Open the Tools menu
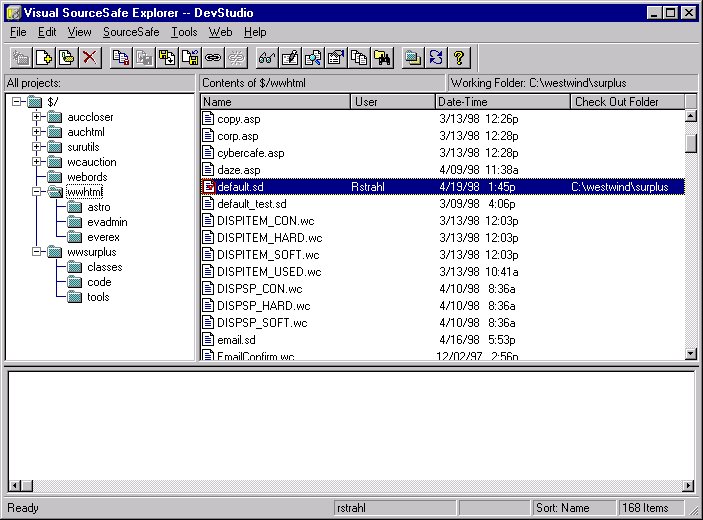Screen dimensions: 703x520 tap(184, 32)
